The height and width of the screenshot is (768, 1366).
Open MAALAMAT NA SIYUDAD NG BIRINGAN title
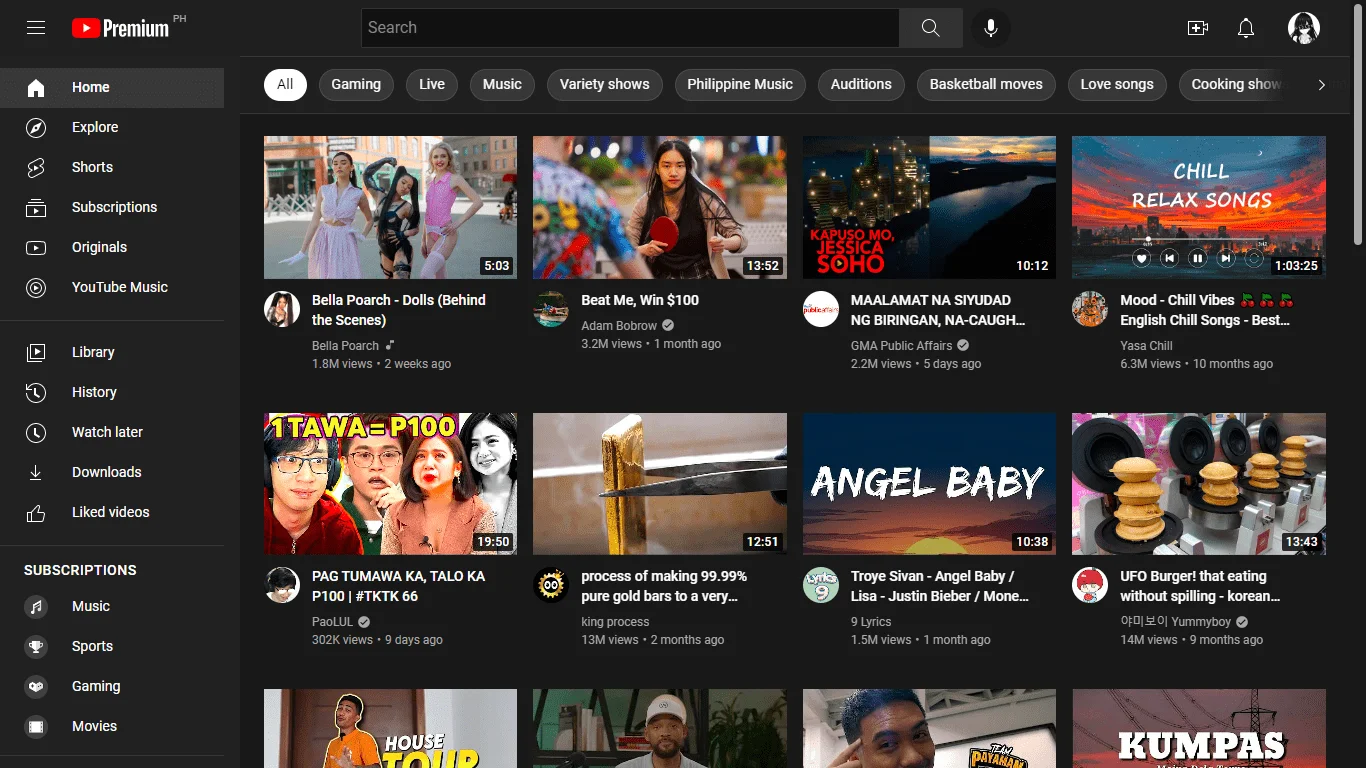[938, 310]
